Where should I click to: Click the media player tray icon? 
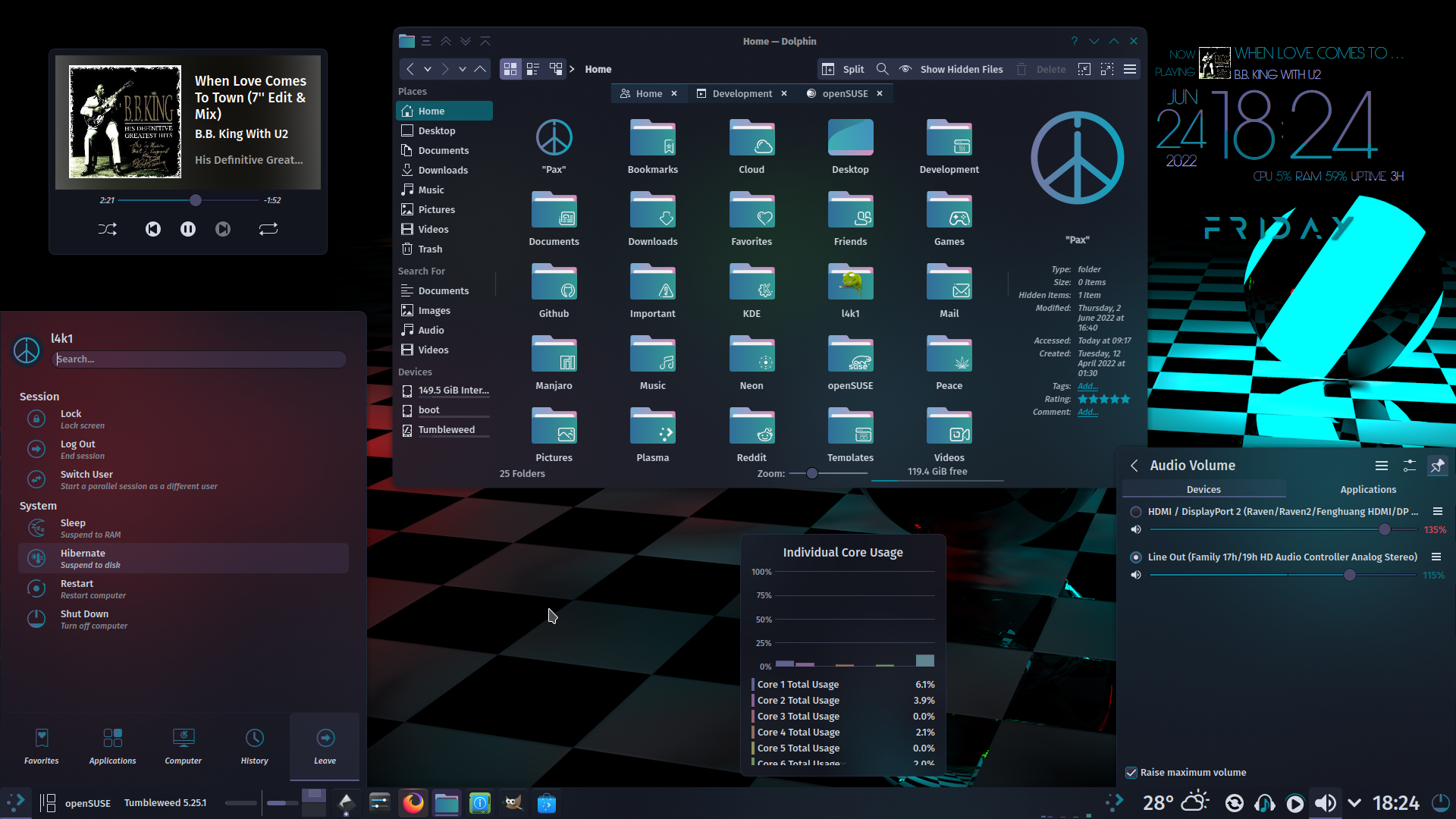1295,803
